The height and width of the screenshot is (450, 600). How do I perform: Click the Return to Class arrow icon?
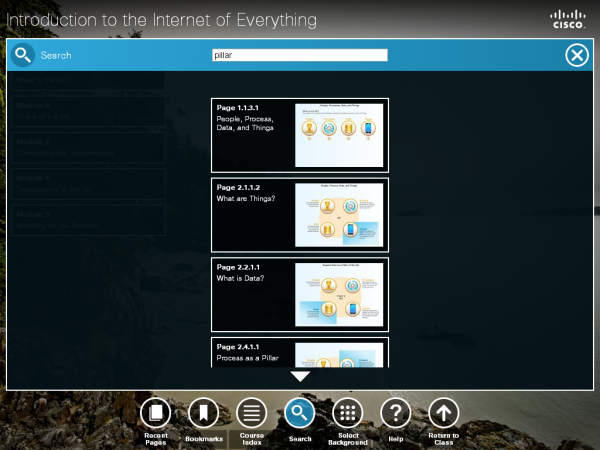pyautogui.click(x=443, y=412)
